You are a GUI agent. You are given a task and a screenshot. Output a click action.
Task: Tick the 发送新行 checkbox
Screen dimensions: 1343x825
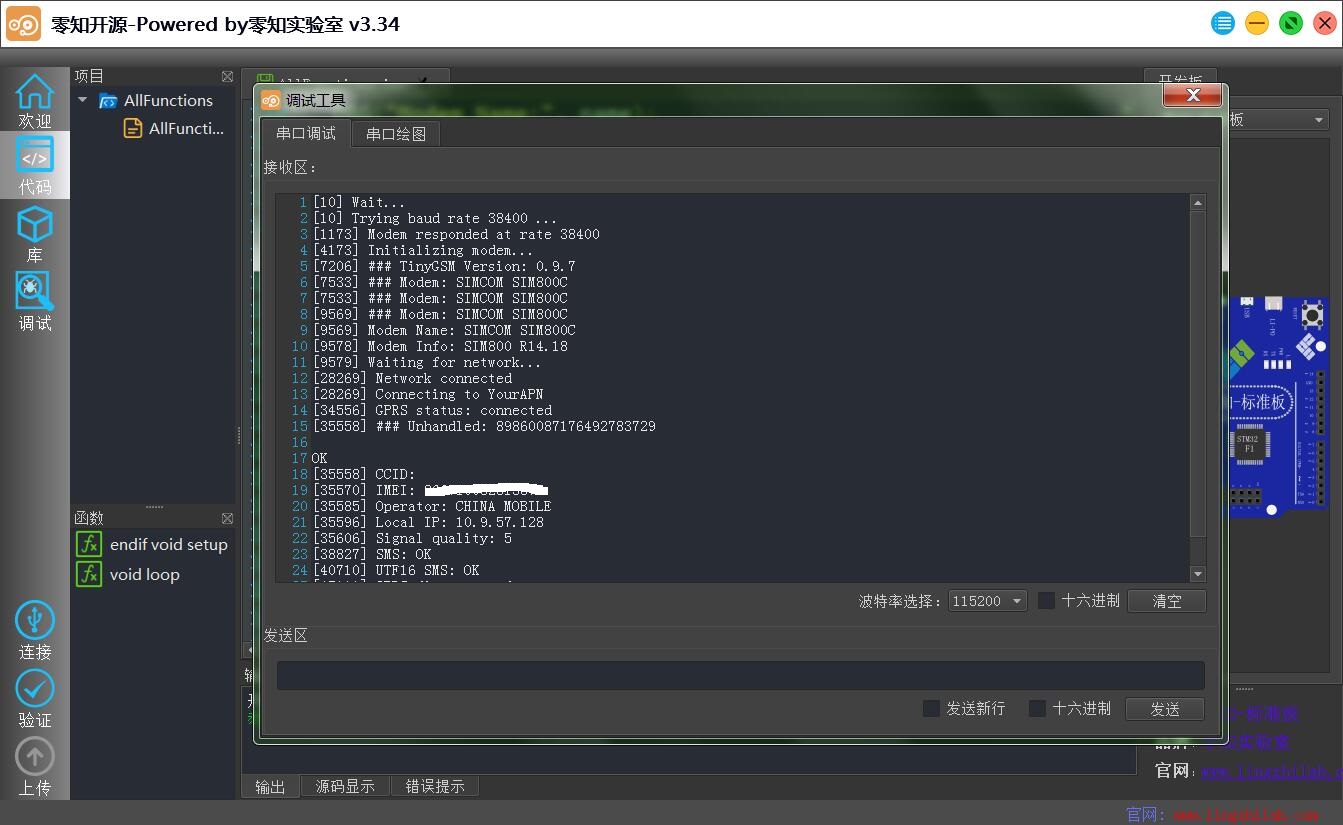[x=931, y=708]
